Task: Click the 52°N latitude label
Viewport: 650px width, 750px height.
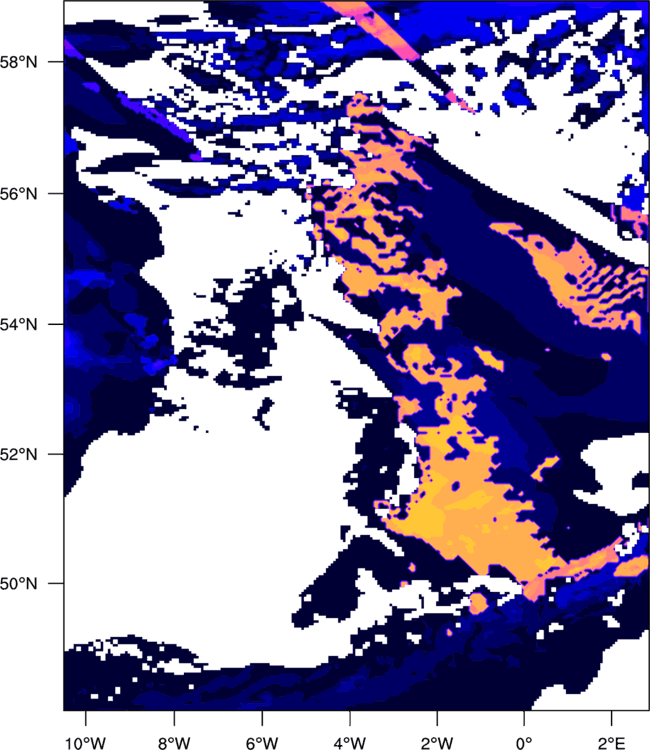Action: pyautogui.click(x=18, y=454)
